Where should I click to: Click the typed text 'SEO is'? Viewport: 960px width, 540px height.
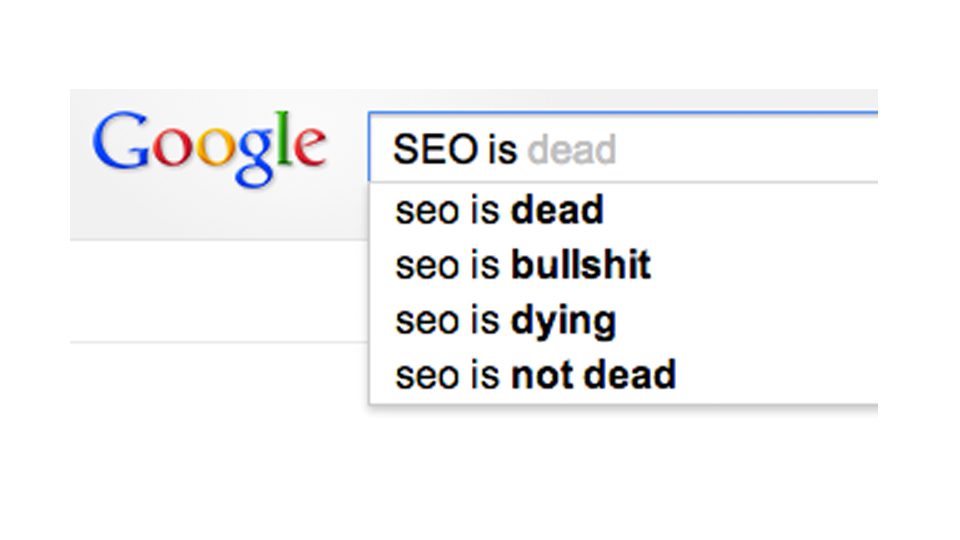455,150
